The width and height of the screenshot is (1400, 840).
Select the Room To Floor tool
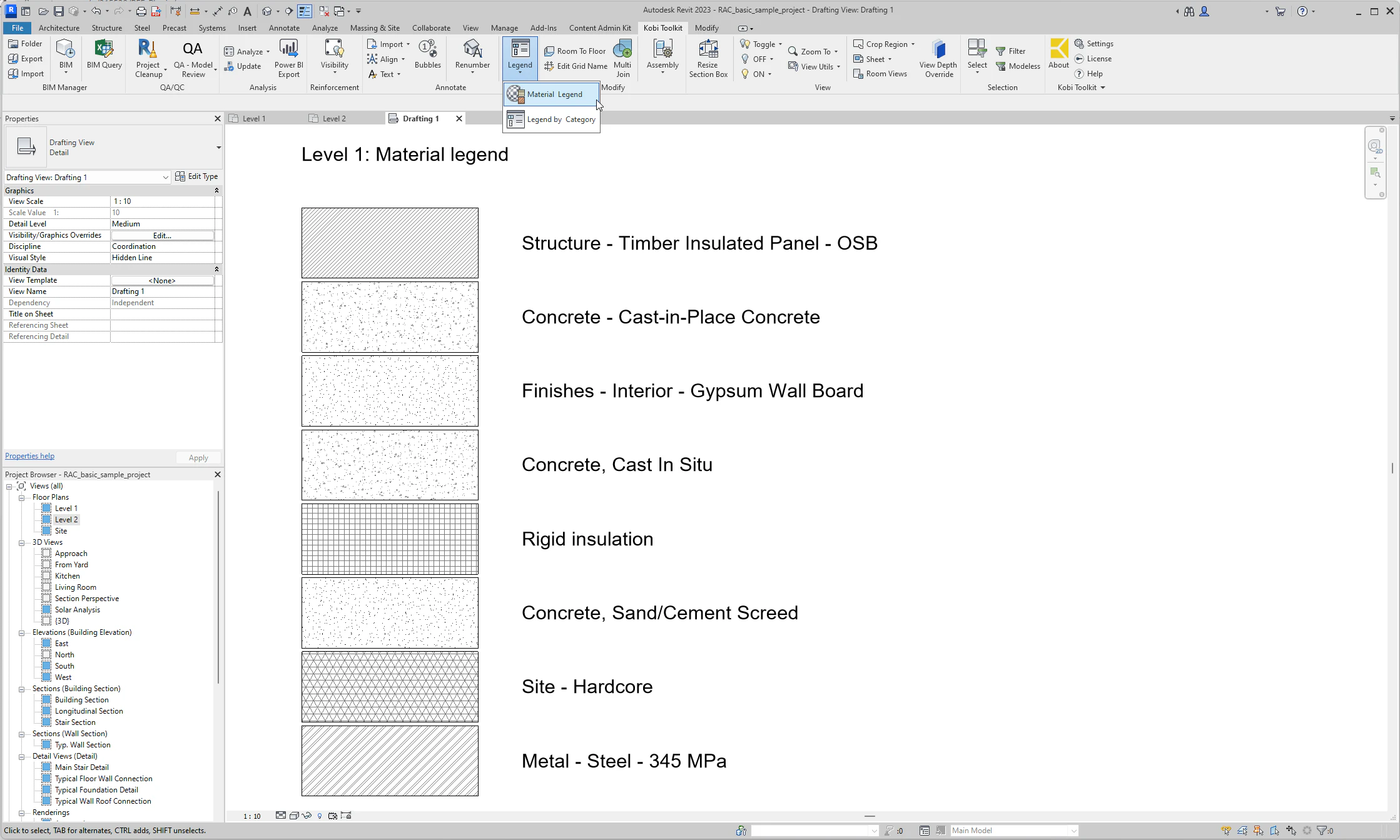click(x=575, y=51)
